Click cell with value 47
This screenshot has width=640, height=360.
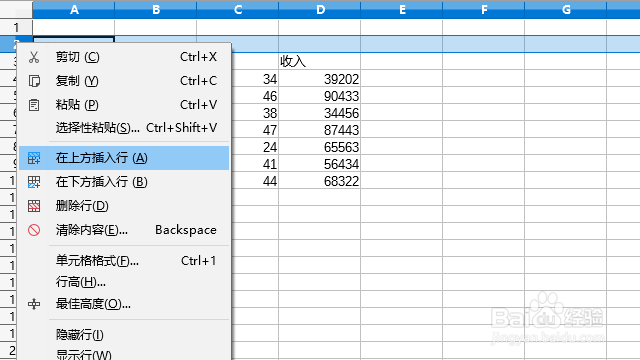(255, 130)
